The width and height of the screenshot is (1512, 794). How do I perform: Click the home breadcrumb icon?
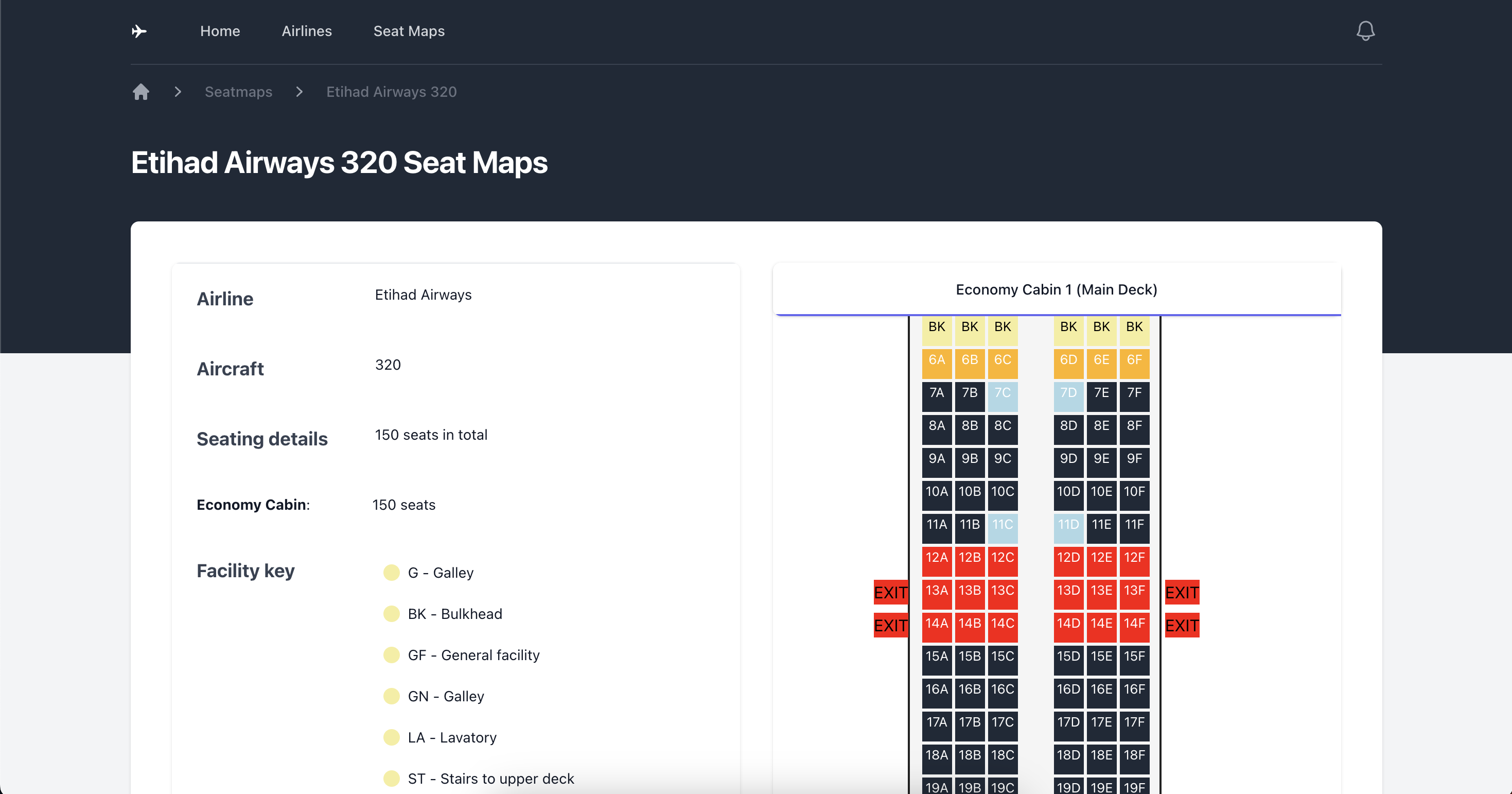click(x=141, y=92)
